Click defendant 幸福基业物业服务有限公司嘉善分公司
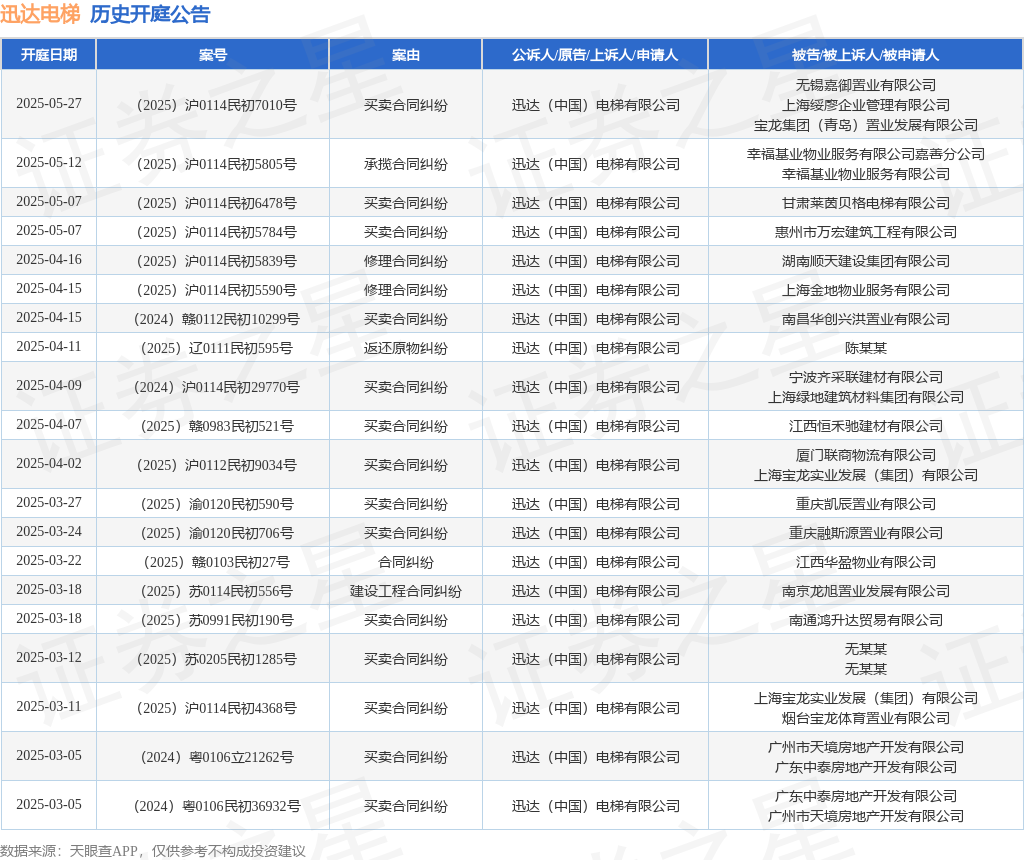This screenshot has height=860, width=1024. click(865, 154)
